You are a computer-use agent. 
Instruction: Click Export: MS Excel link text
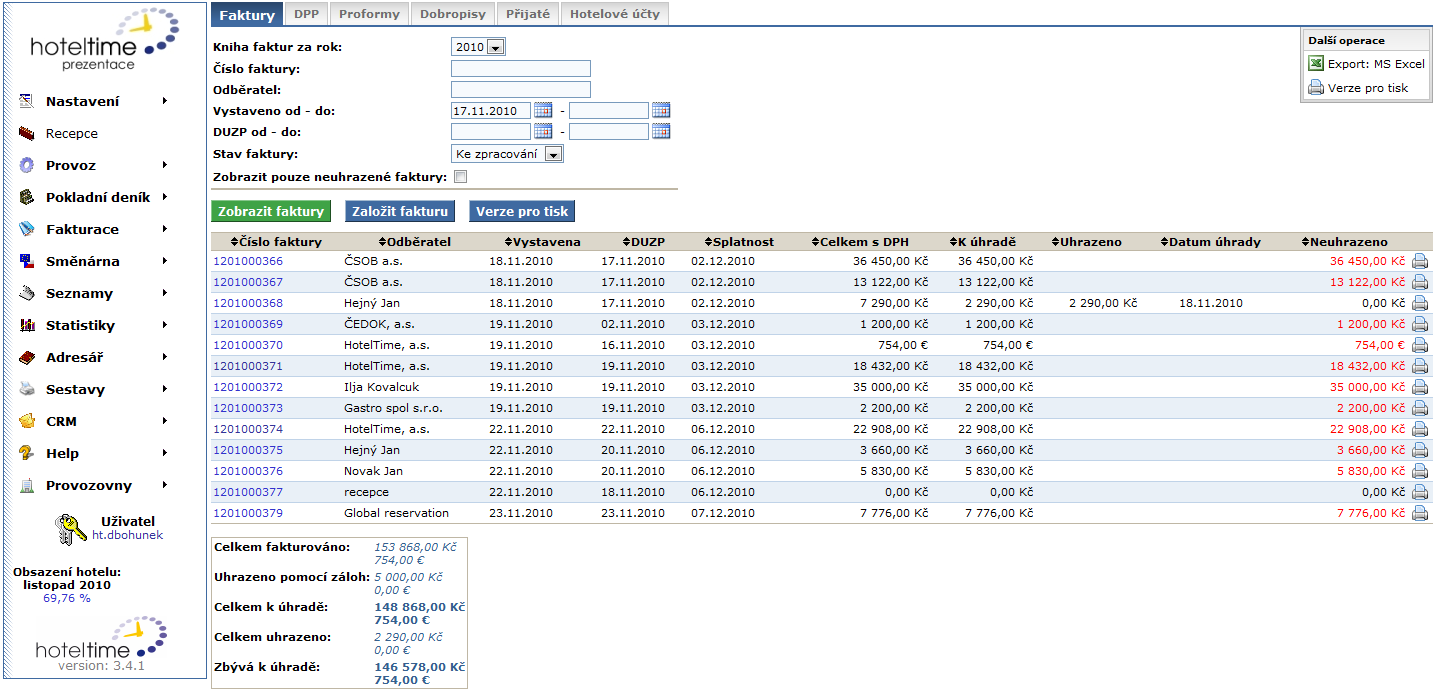click(1376, 64)
